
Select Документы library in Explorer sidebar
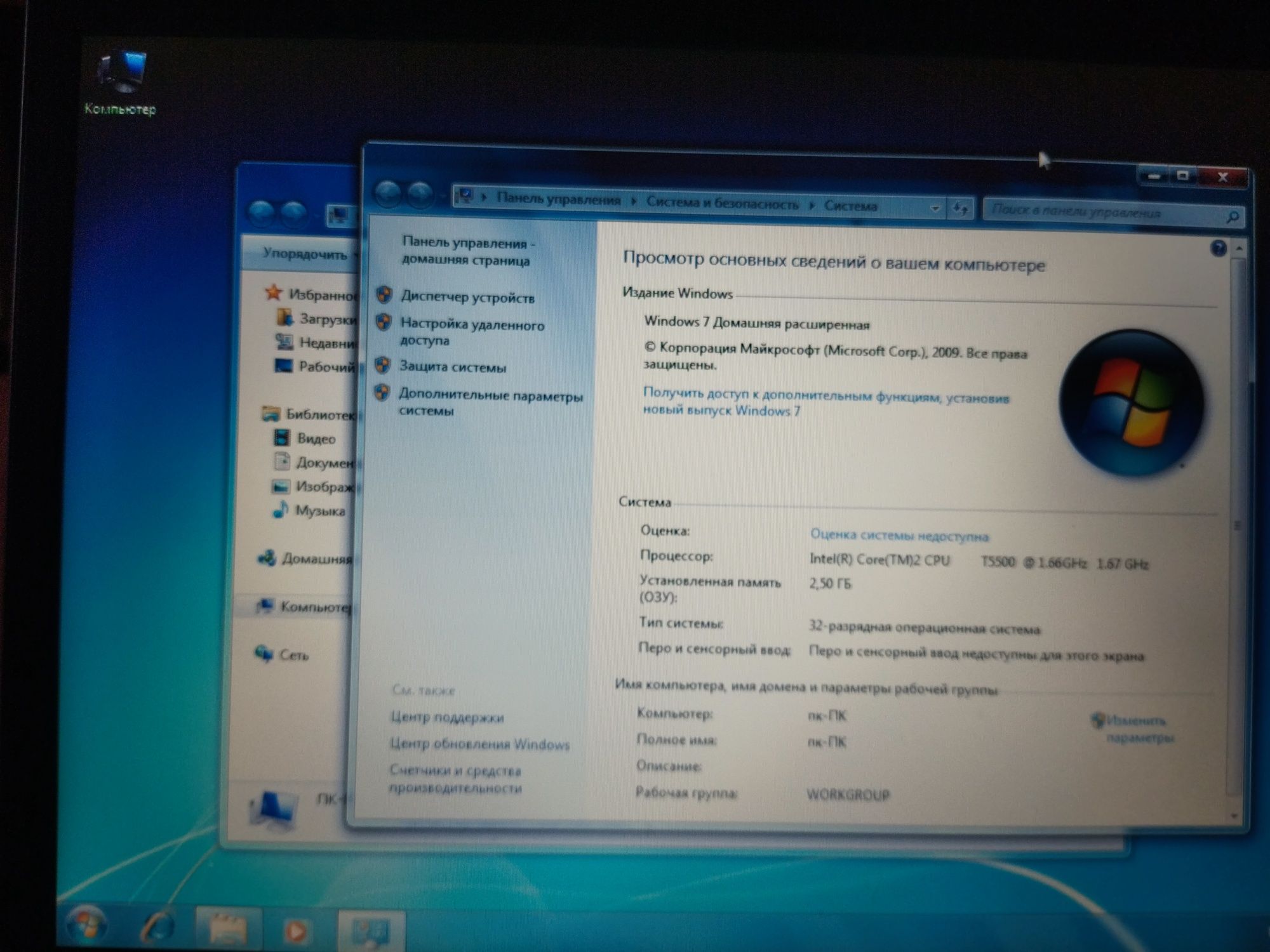tap(325, 463)
